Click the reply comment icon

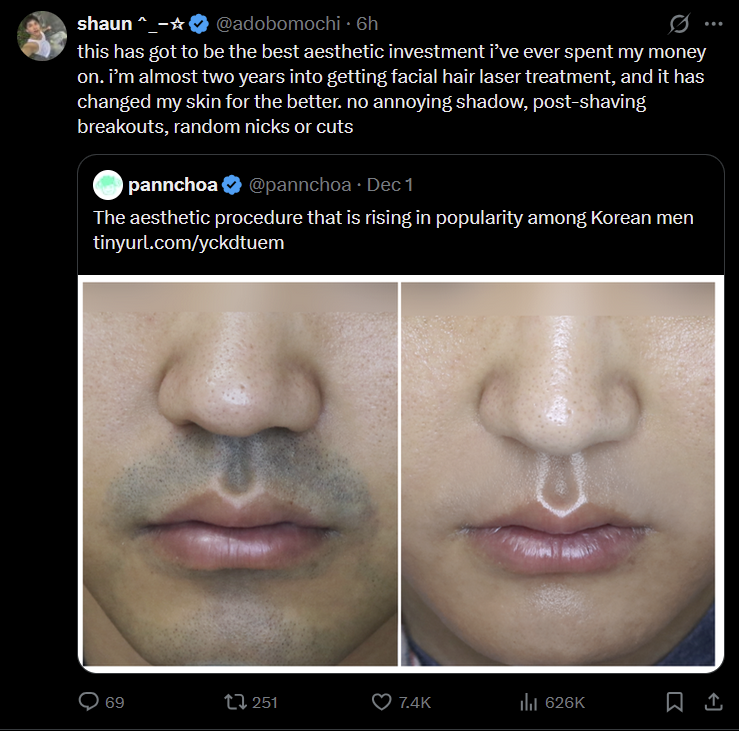point(89,702)
